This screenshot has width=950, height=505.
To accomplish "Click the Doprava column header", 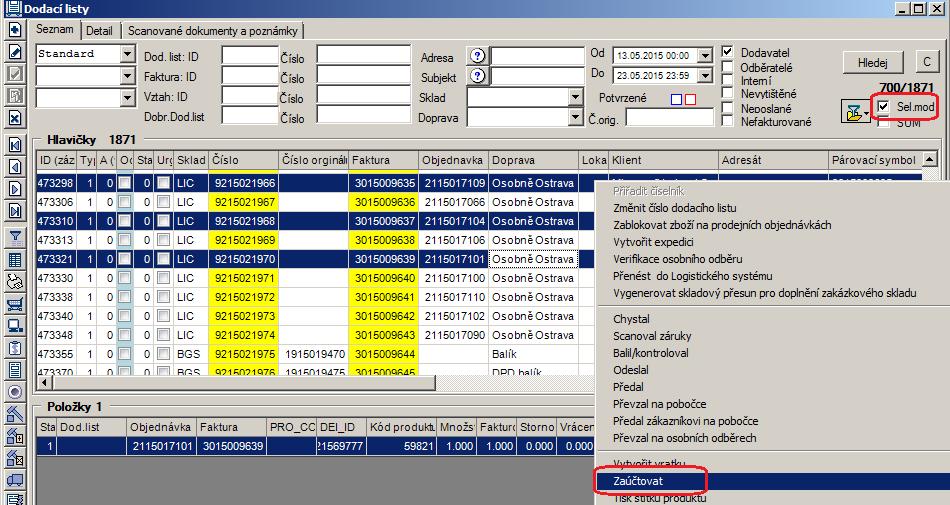I will pos(533,160).
